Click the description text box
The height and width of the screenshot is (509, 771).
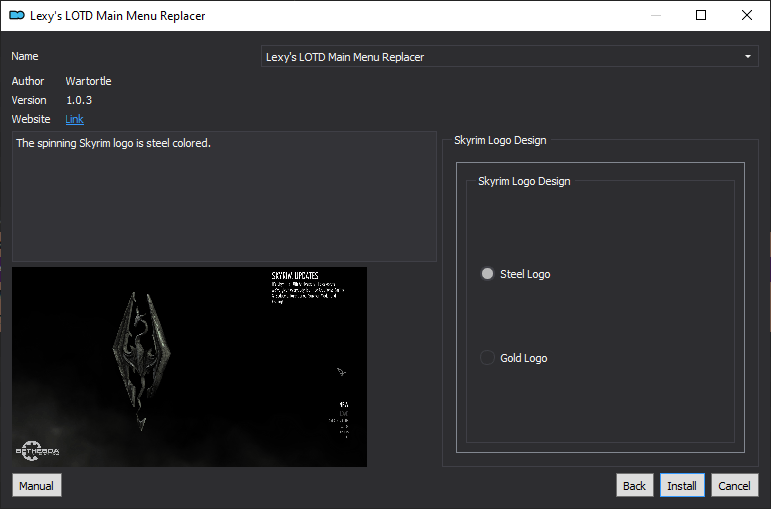click(x=224, y=196)
